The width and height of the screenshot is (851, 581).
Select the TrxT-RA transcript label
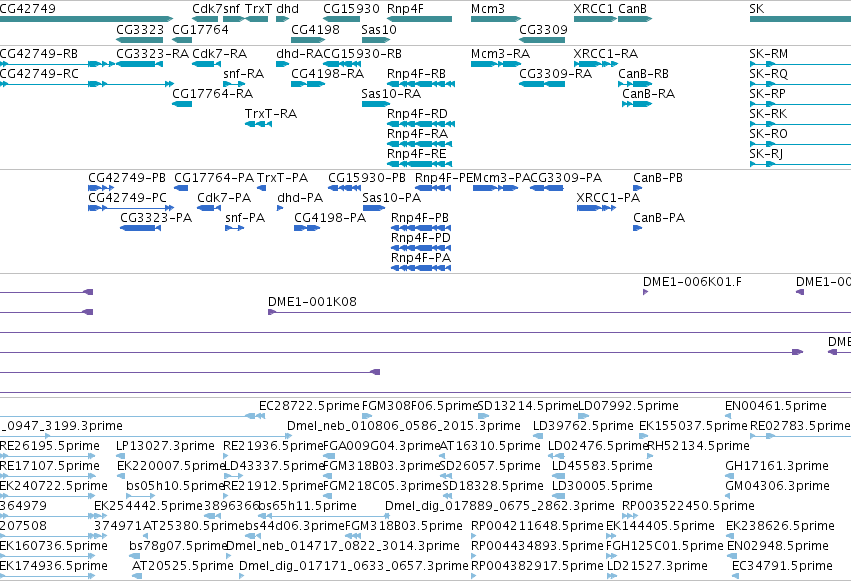click(270, 114)
